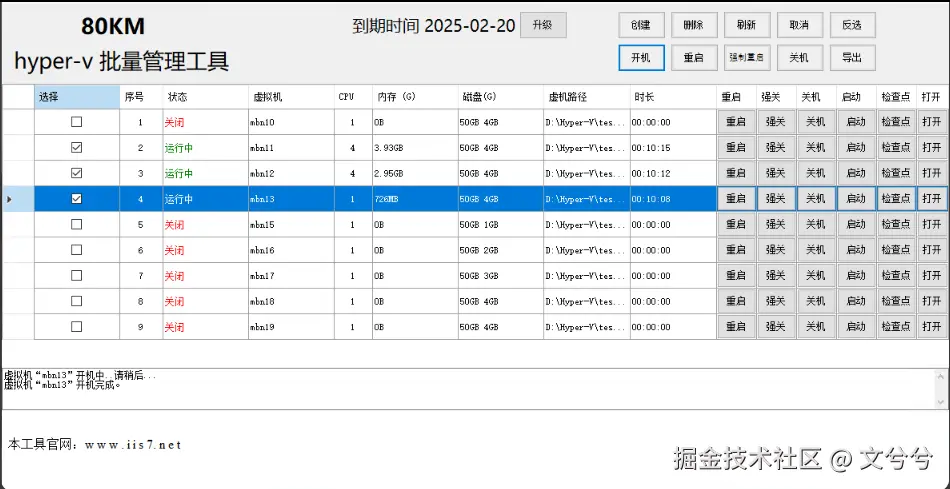Click the log box scrollbar down arrow
This screenshot has height=489, width=950.
coord(942,402)
